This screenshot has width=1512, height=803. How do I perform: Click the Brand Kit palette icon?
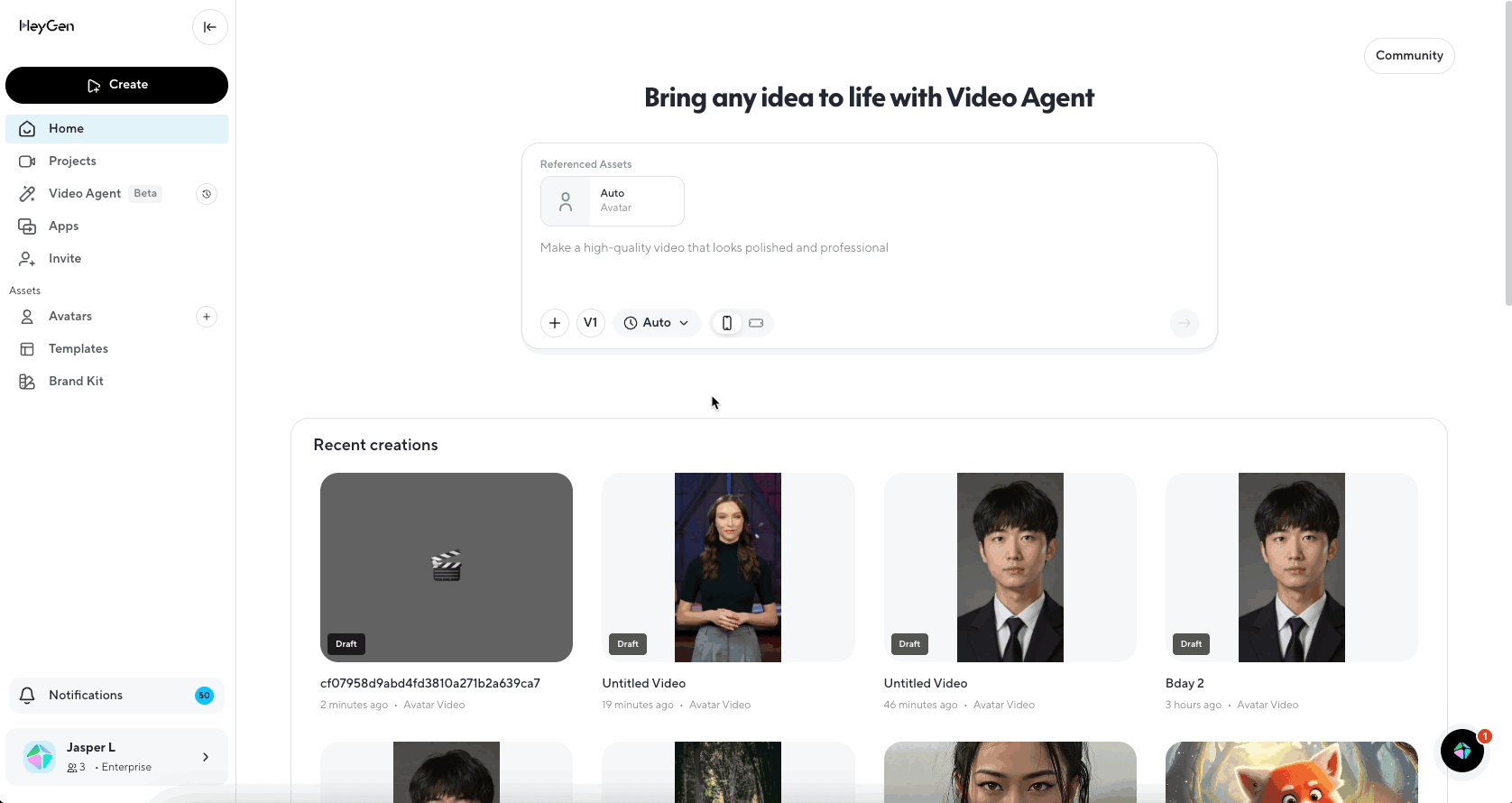27,382
